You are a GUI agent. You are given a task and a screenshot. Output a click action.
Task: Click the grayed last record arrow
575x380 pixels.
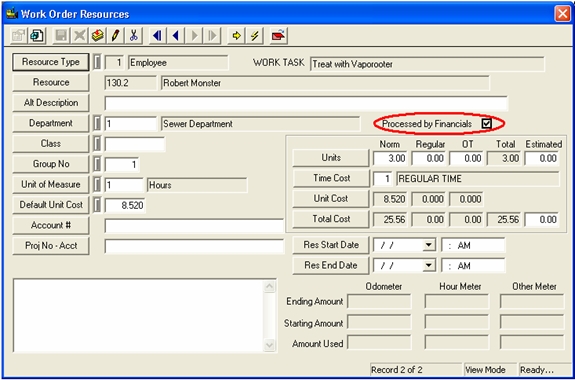213,36
